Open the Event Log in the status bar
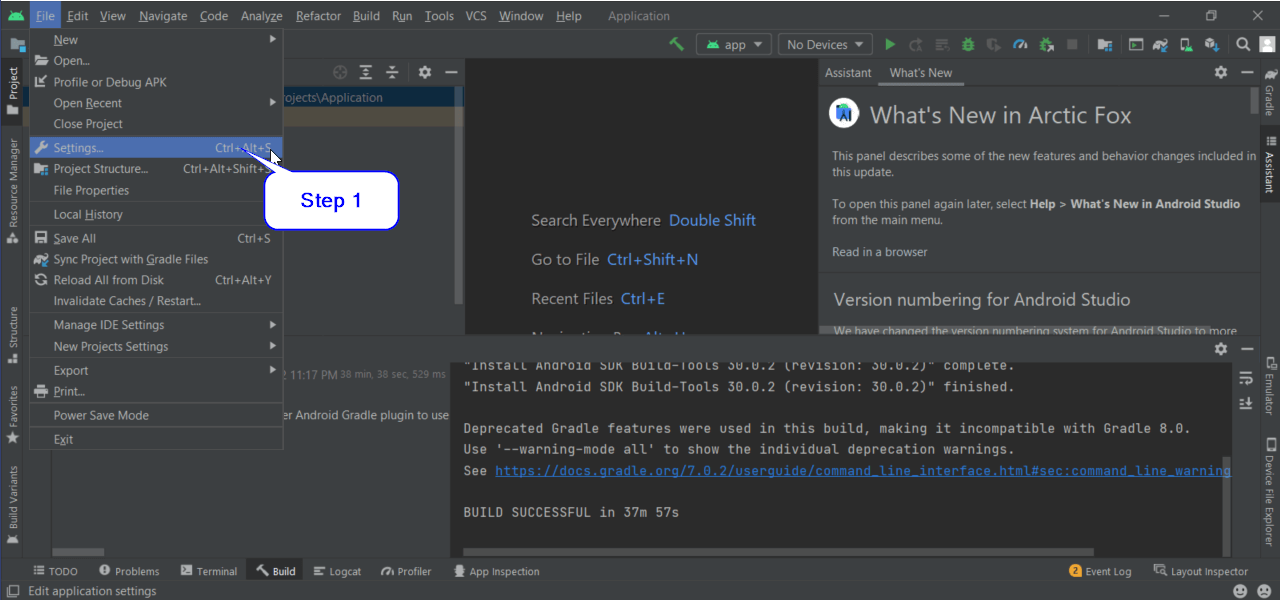 (1100, 570)
